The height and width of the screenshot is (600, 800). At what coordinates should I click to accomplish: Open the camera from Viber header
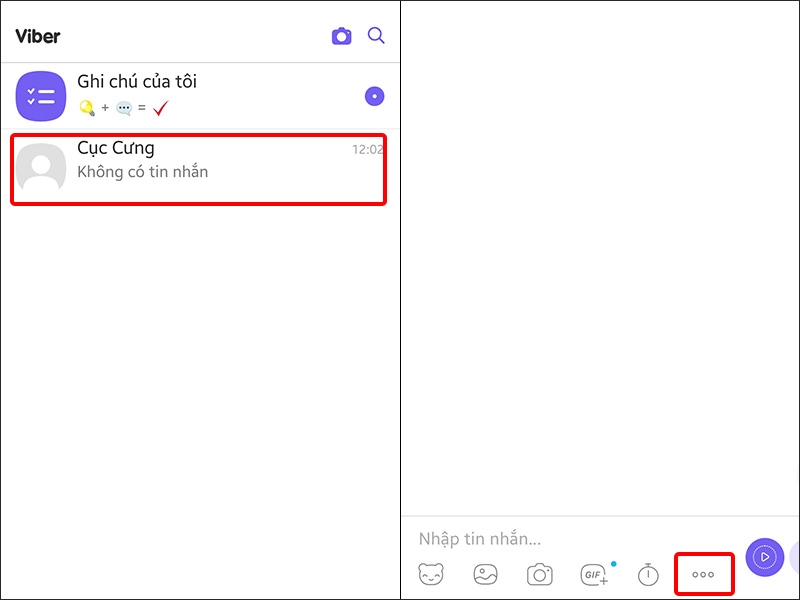pos(341,36)
